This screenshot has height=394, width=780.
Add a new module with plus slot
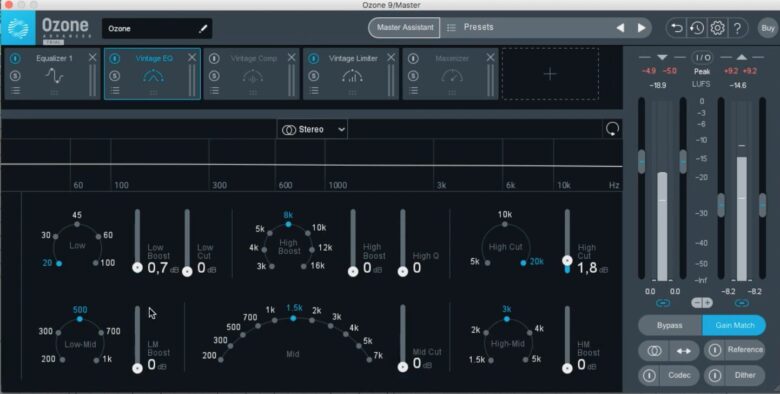[550, 74]
